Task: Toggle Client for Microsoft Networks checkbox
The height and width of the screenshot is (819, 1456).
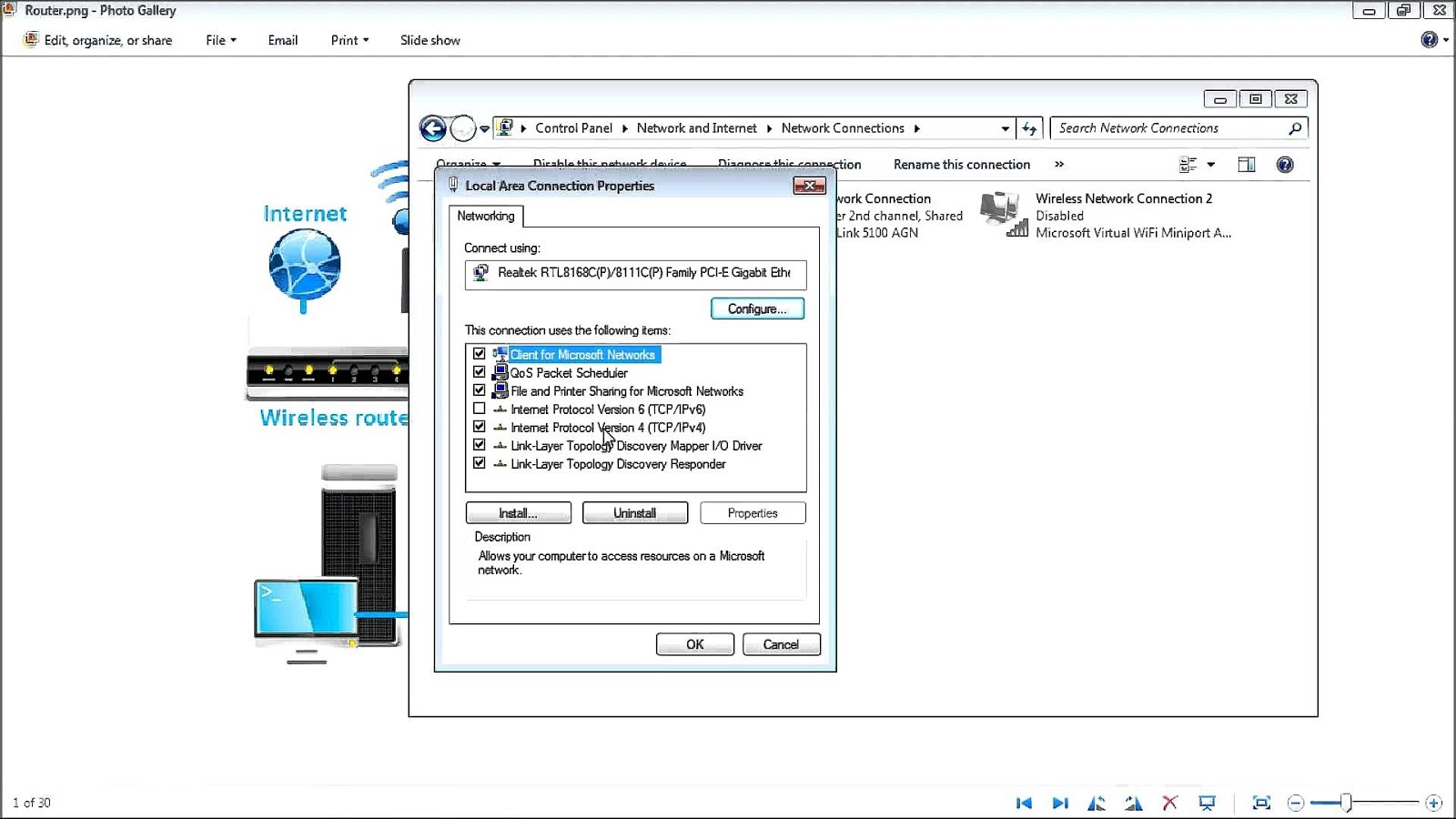Action: [480, 354]
